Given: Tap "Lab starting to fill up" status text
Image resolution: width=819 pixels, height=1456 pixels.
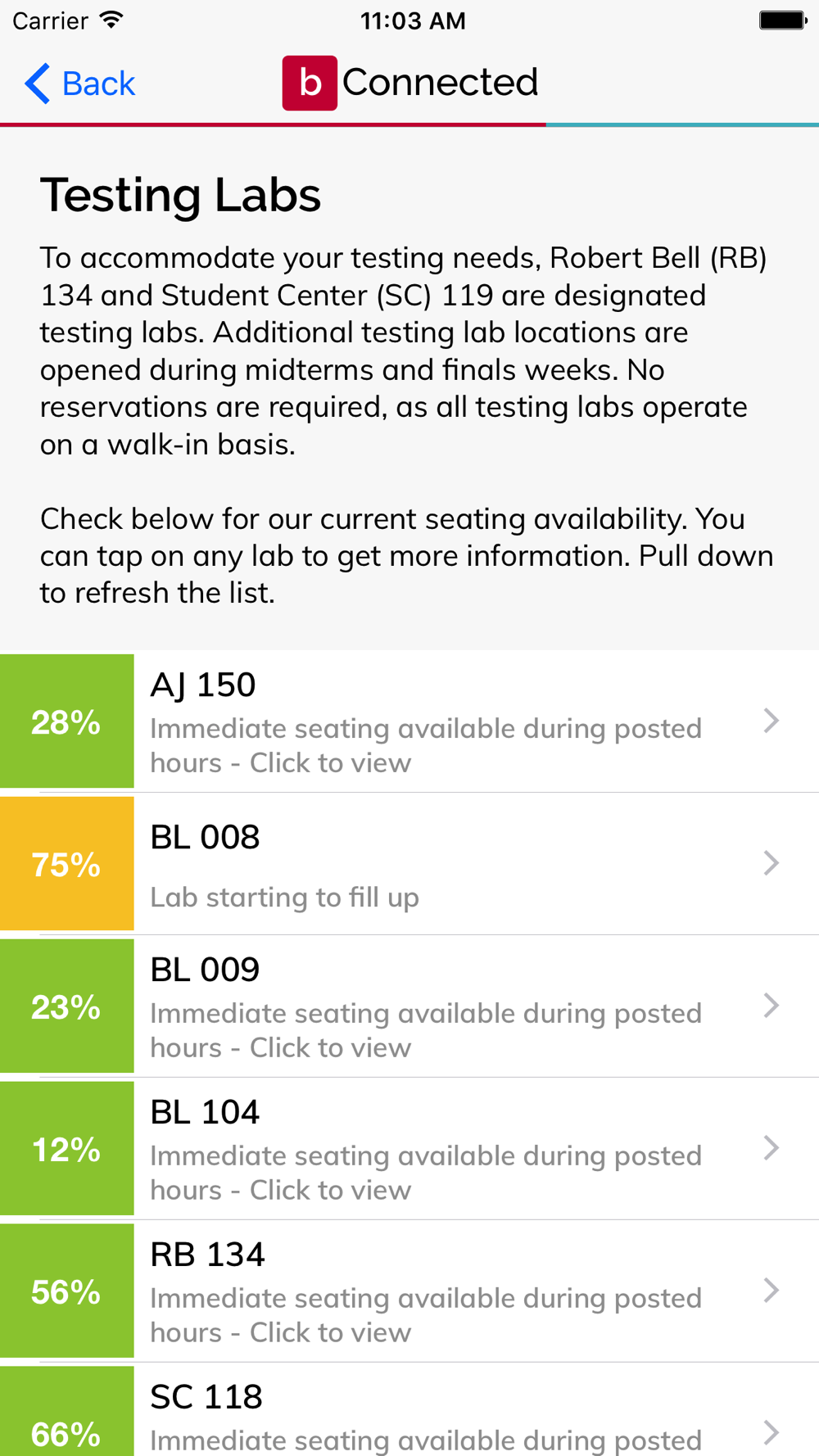Looking at the screenshot, I should click(284, 898).
